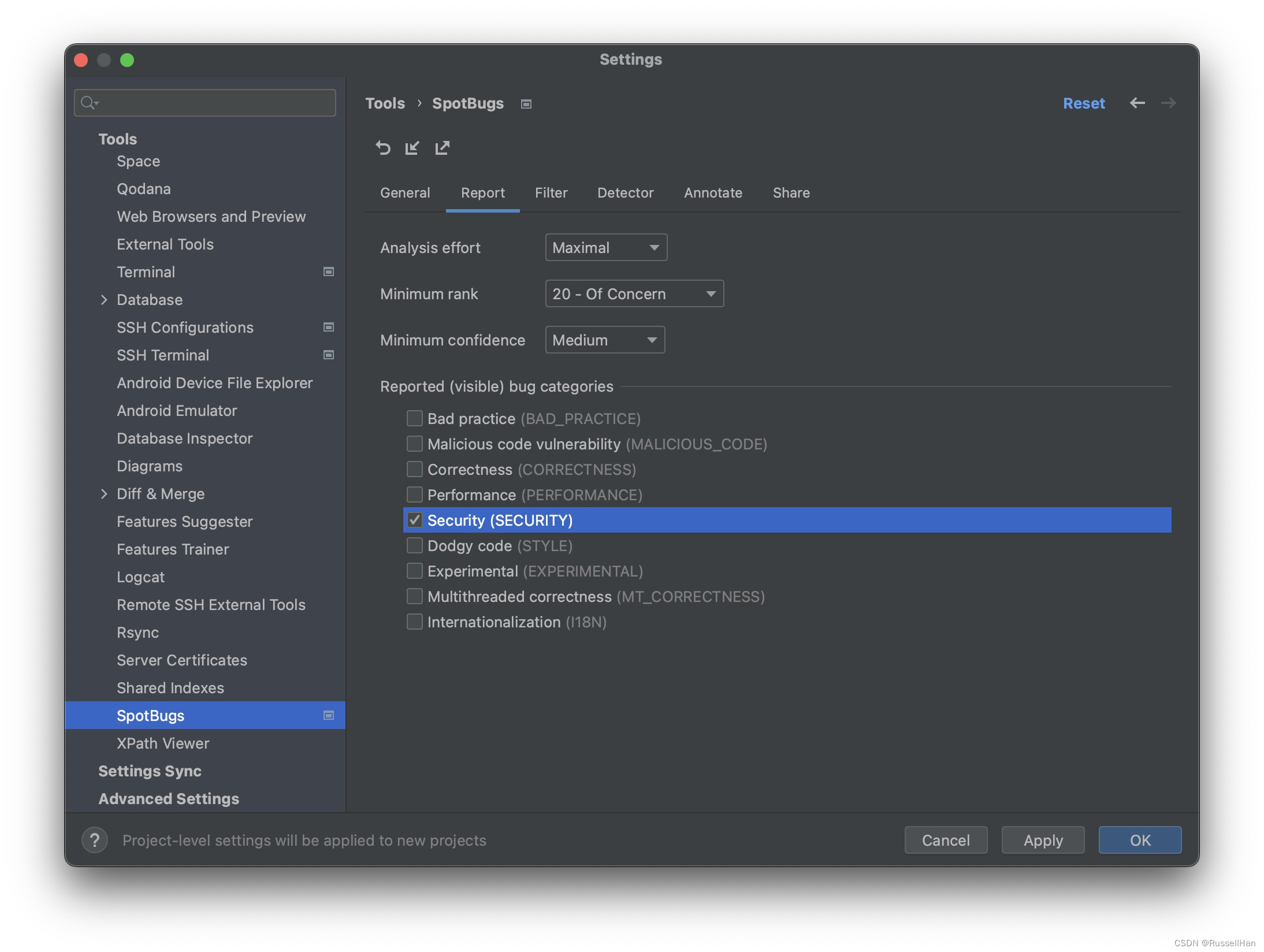1264x952 pixels.
Task: Check the Performance category
Action: (x=414, y=494)
